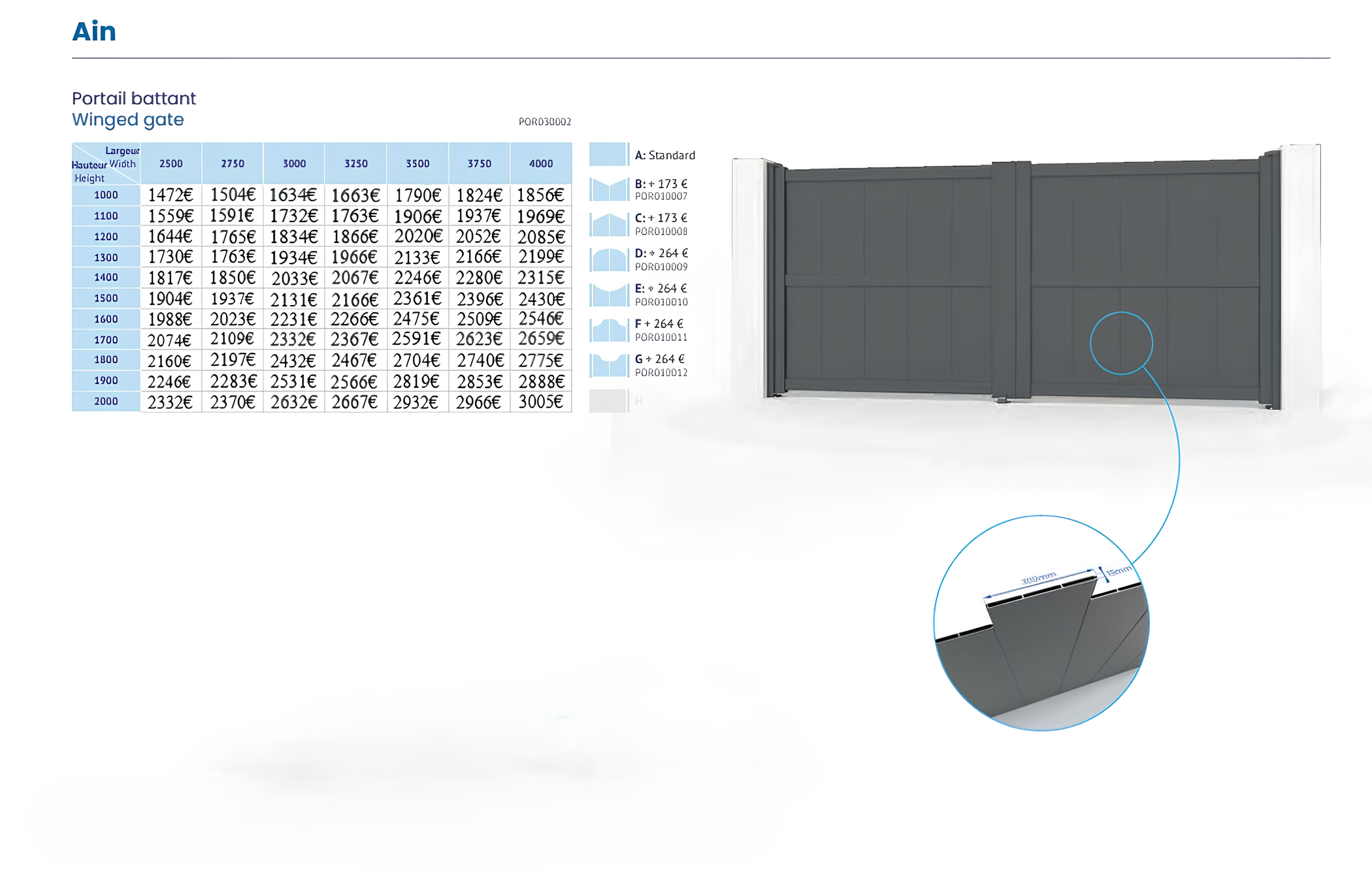The width and height of the screenshot is (1372, 870).
Task: Click the 2131€ price cell
Action: click(x=294, y=299)
